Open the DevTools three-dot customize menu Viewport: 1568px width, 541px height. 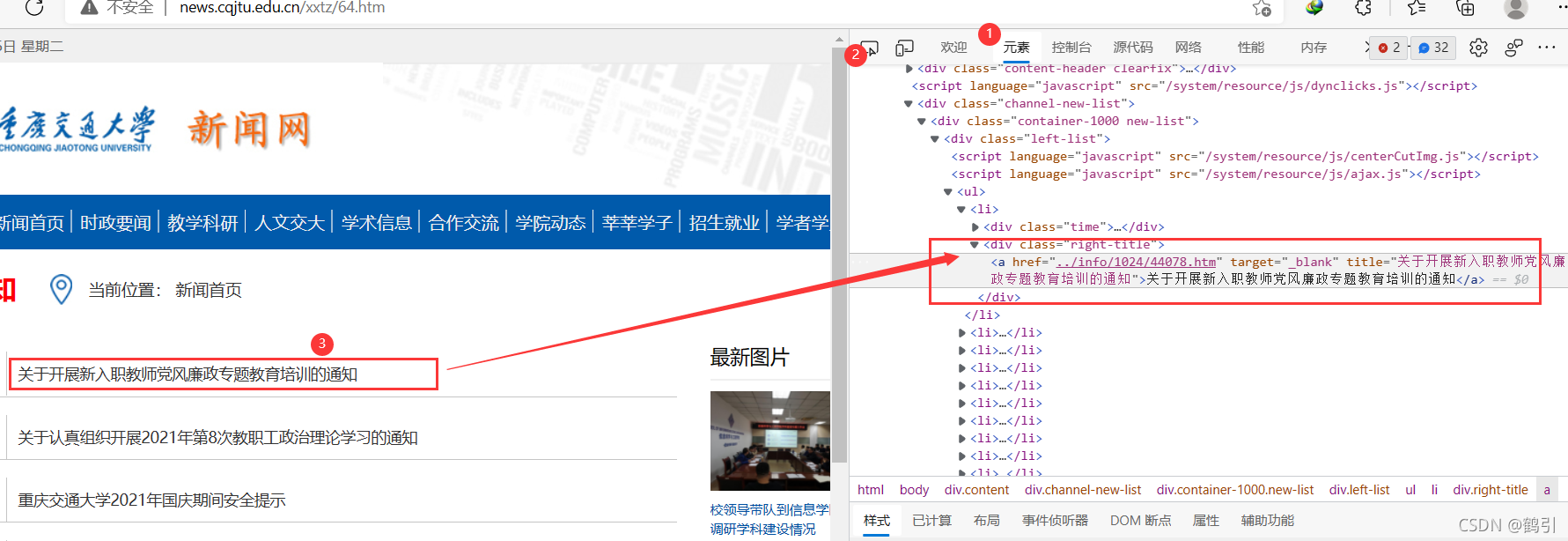1546,47
